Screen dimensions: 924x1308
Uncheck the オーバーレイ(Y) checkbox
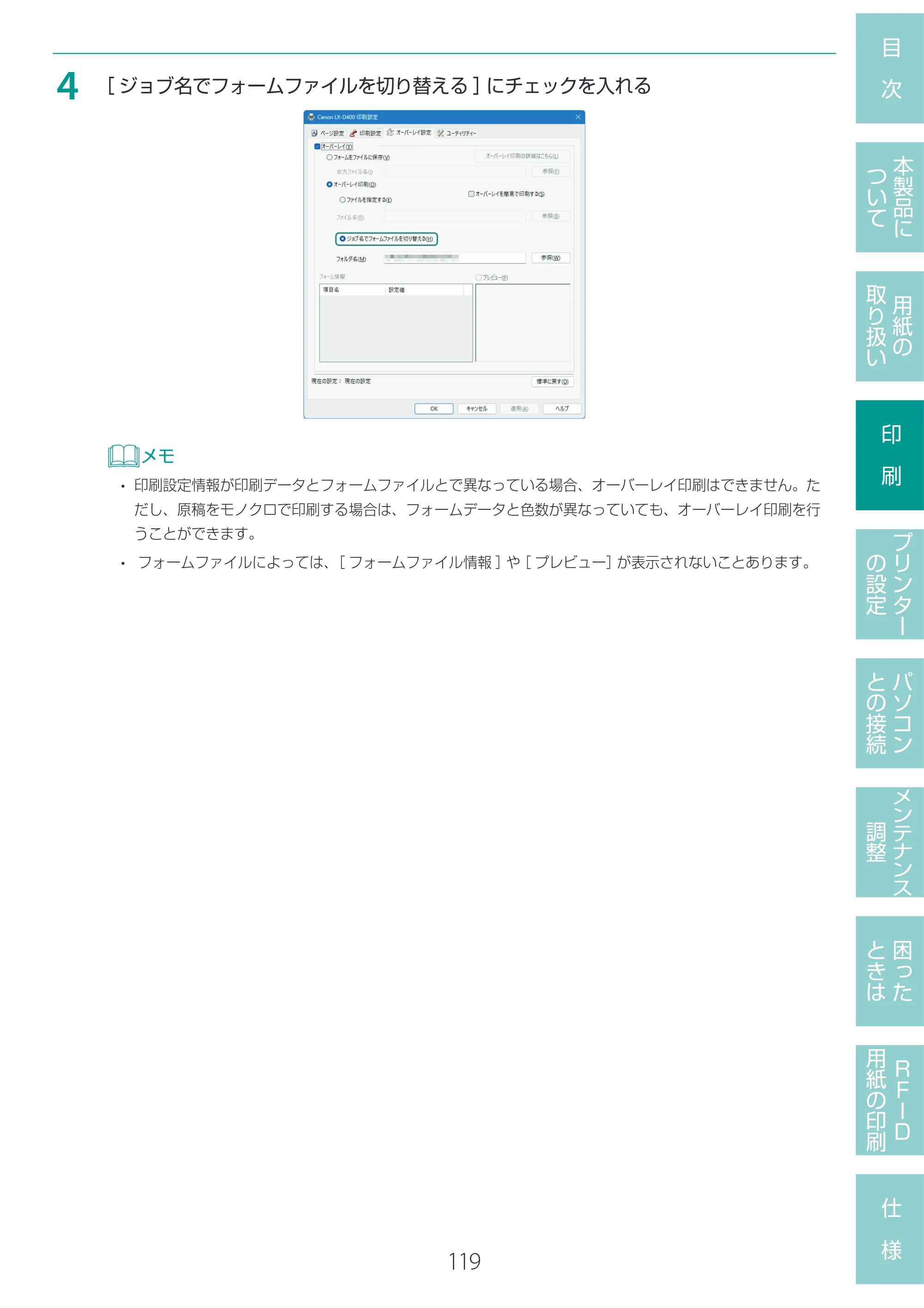coord(317,147)
